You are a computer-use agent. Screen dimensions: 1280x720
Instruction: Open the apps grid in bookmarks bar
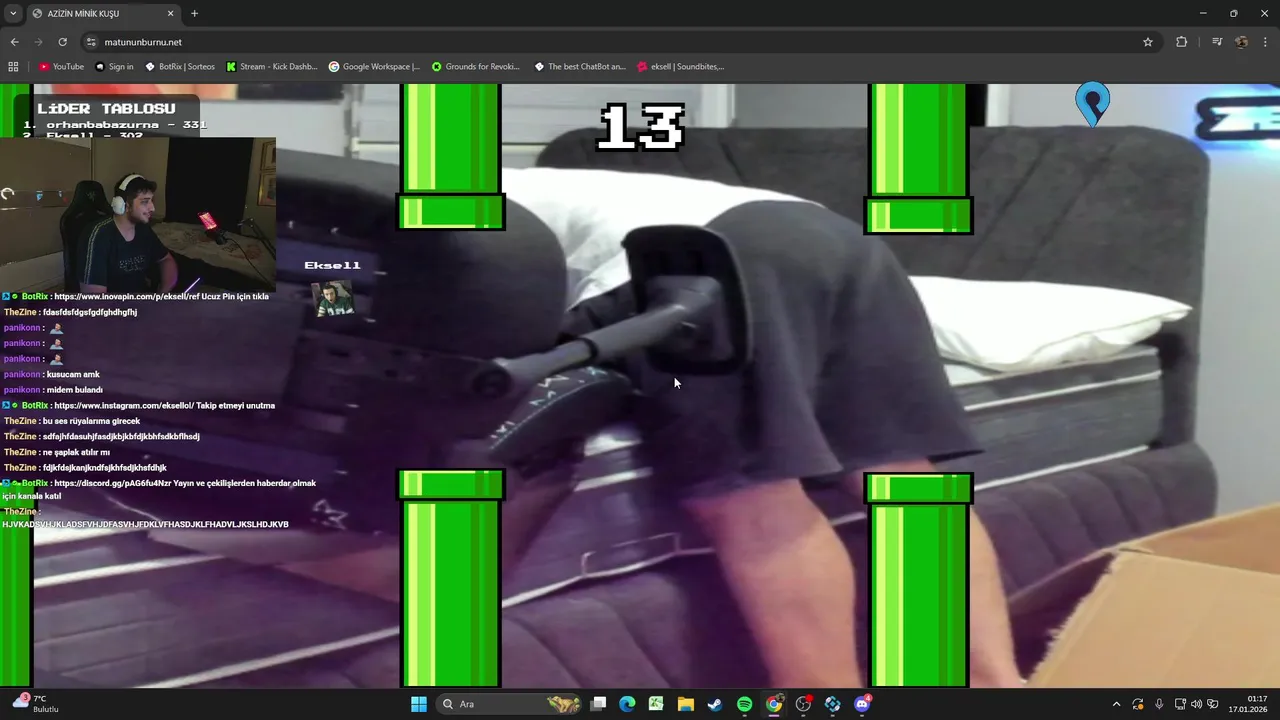(13, 67)
